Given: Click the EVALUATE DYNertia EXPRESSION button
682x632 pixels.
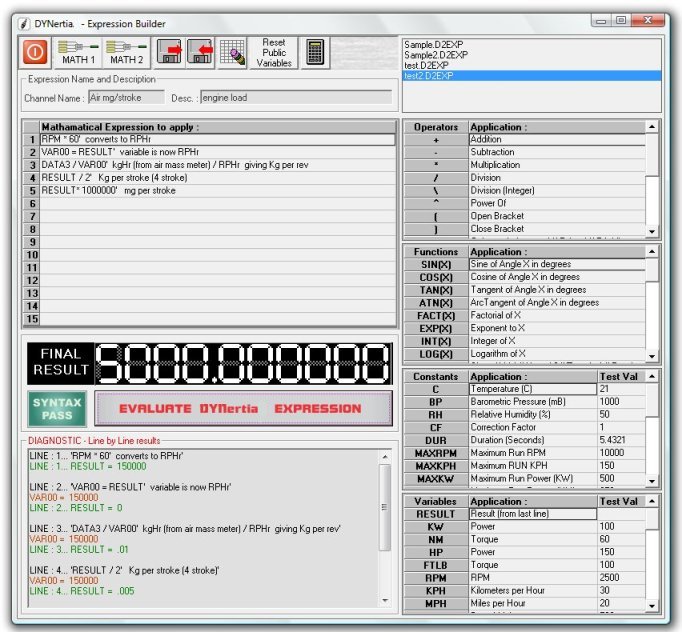Looking at the screenshot, I should click(x=244, y=408).
